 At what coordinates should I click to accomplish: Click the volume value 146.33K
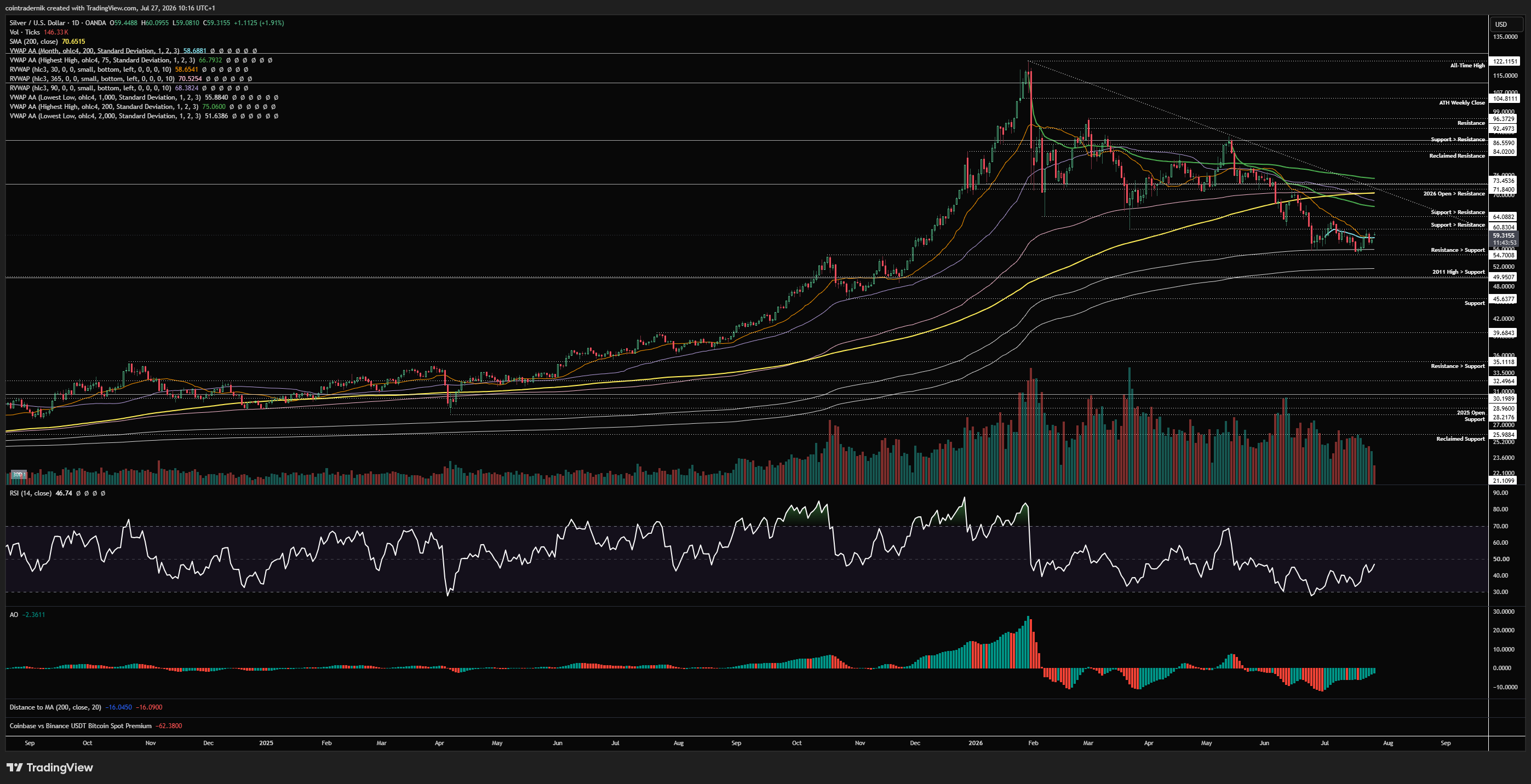tap(56, 32)
